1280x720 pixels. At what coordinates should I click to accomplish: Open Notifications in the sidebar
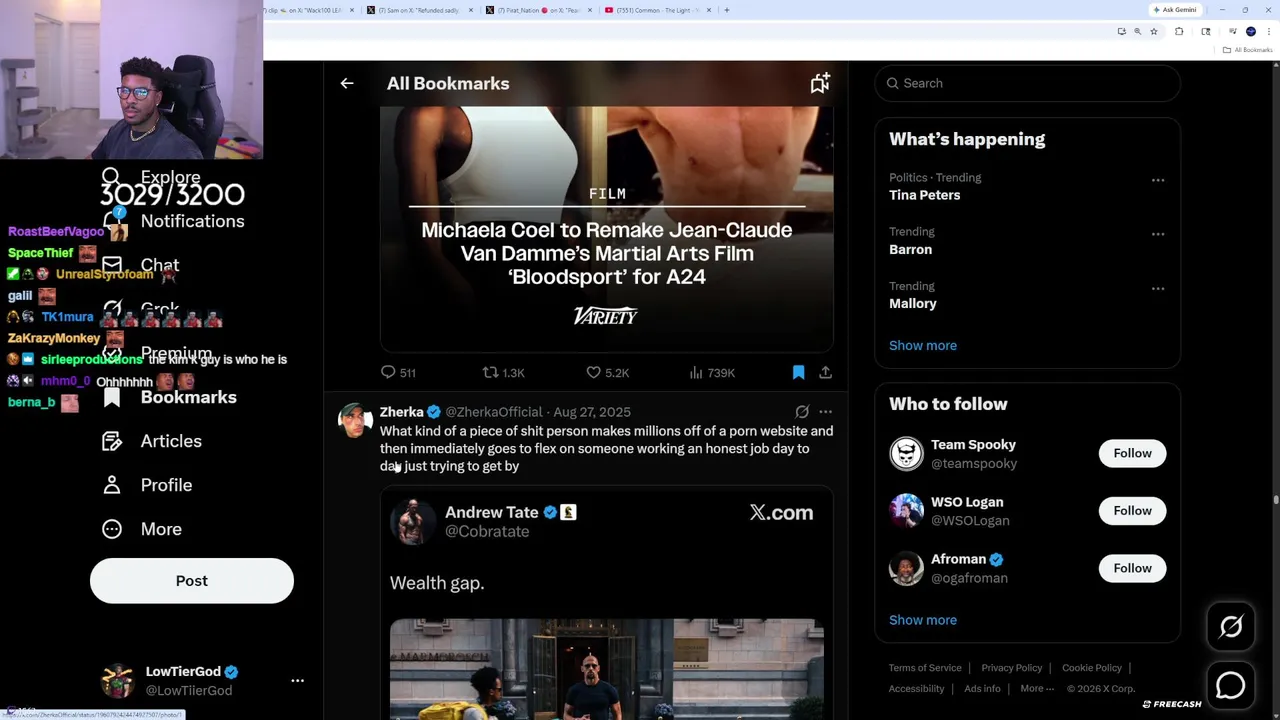pyautogui.click(x=192, y=221)
